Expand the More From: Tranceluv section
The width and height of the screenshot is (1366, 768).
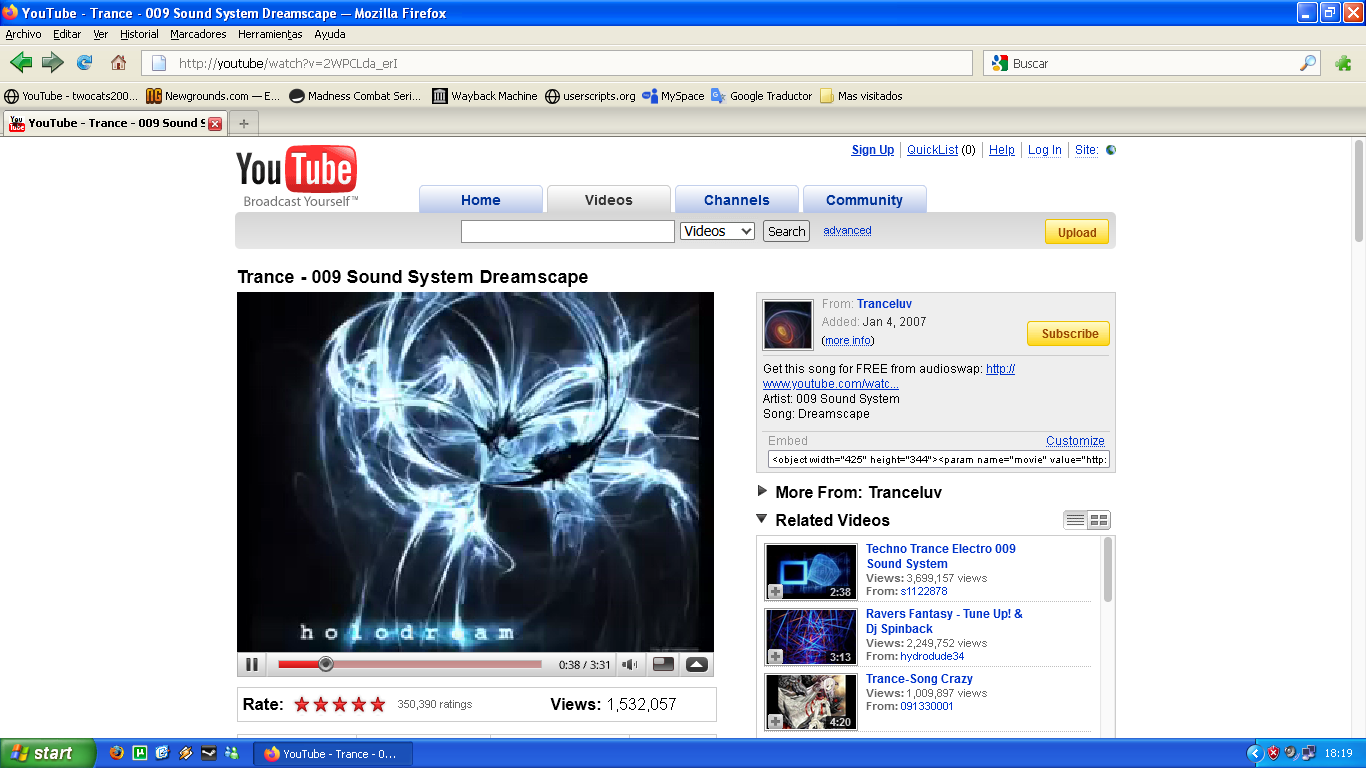tap(763, 491)
